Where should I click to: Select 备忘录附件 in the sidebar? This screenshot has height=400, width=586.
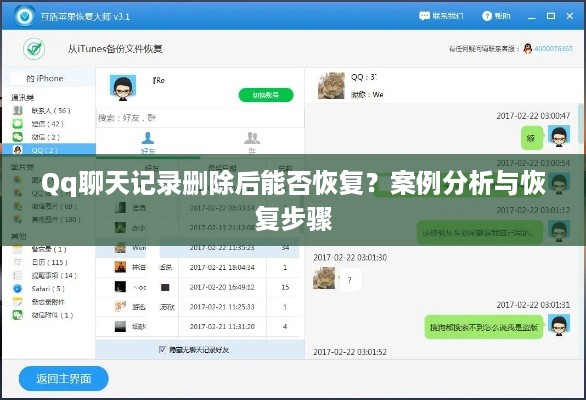(x=49, y=302)
